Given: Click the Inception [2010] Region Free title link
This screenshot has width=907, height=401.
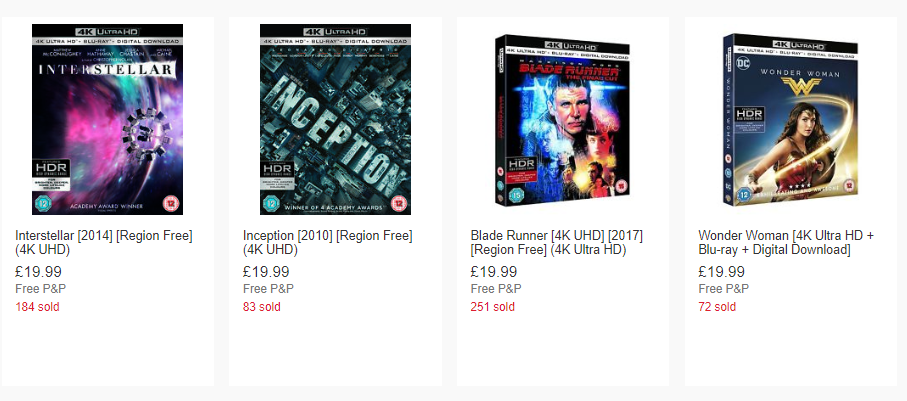Looking at the screenshot, I should (x=327, y=243).
